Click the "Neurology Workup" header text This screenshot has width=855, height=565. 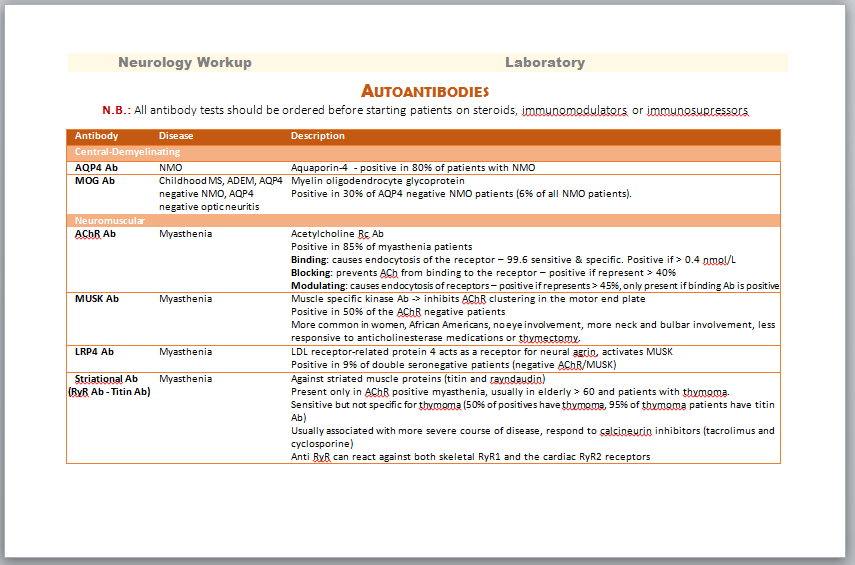coord(184,63)
